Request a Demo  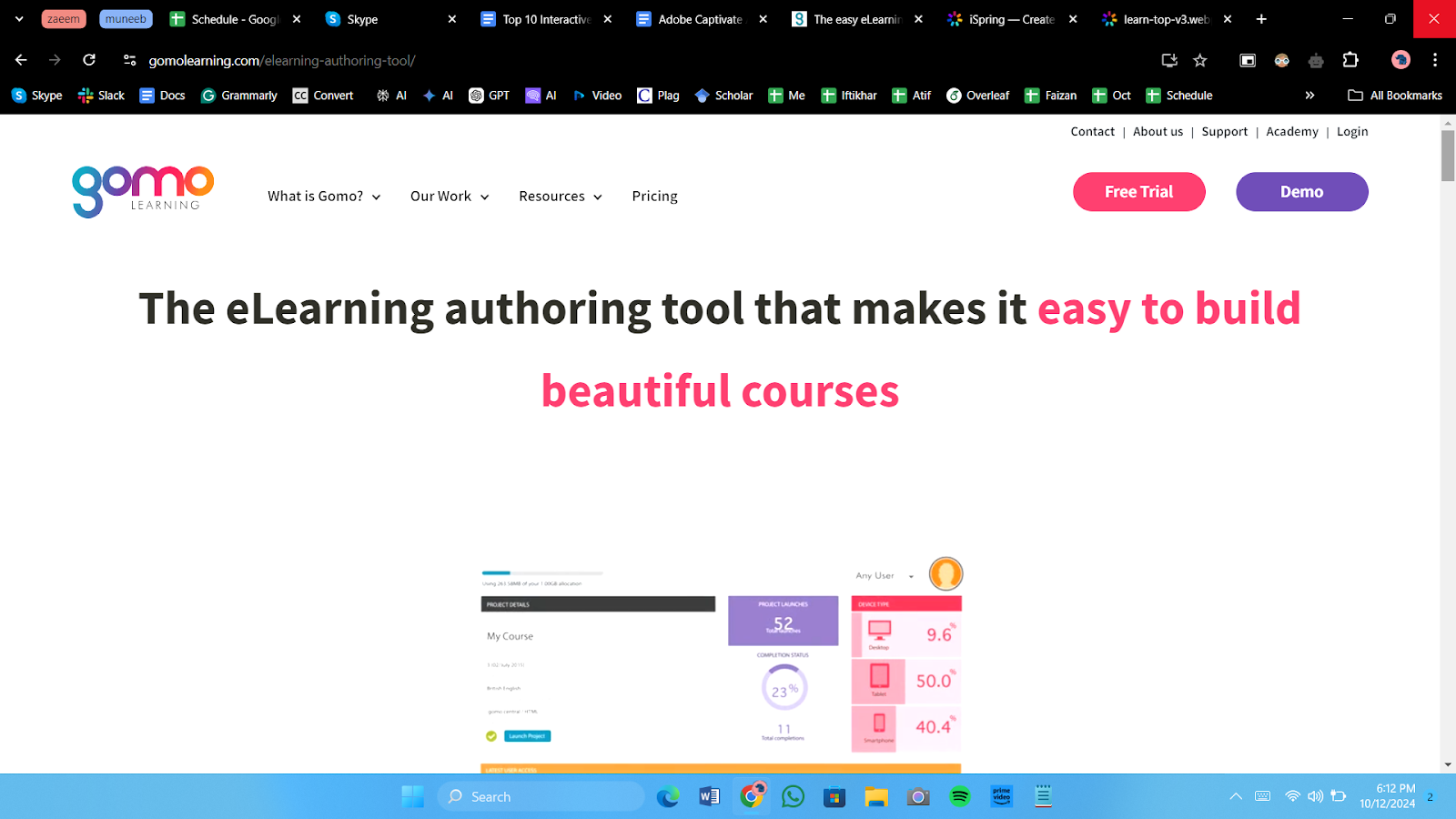(1302, 192)
